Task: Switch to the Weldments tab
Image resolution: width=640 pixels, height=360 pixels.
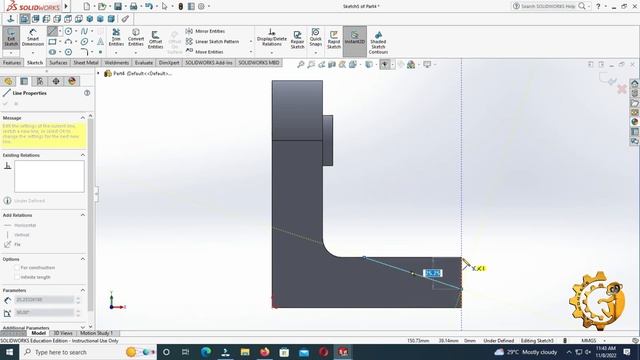Action: (x=116, y=63)
